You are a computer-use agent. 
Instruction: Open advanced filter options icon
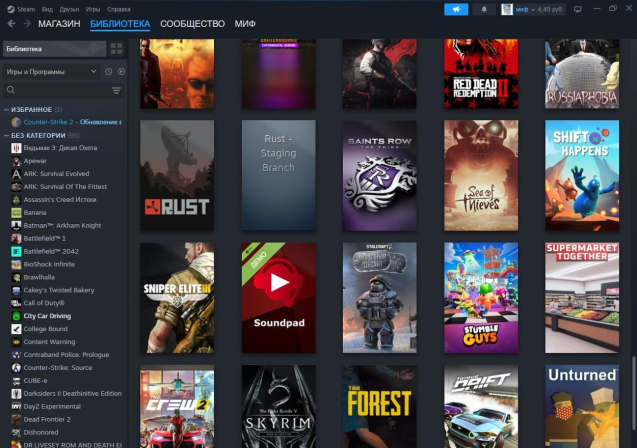click(x=116, y=90)
